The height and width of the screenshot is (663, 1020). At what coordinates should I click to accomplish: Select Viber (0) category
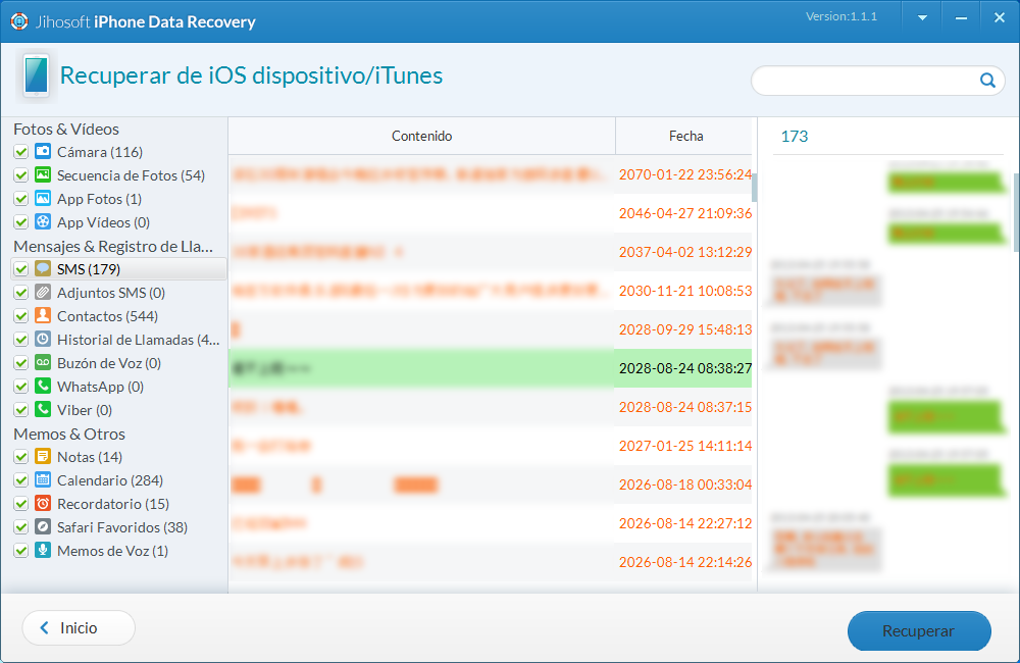click(85, 410)
